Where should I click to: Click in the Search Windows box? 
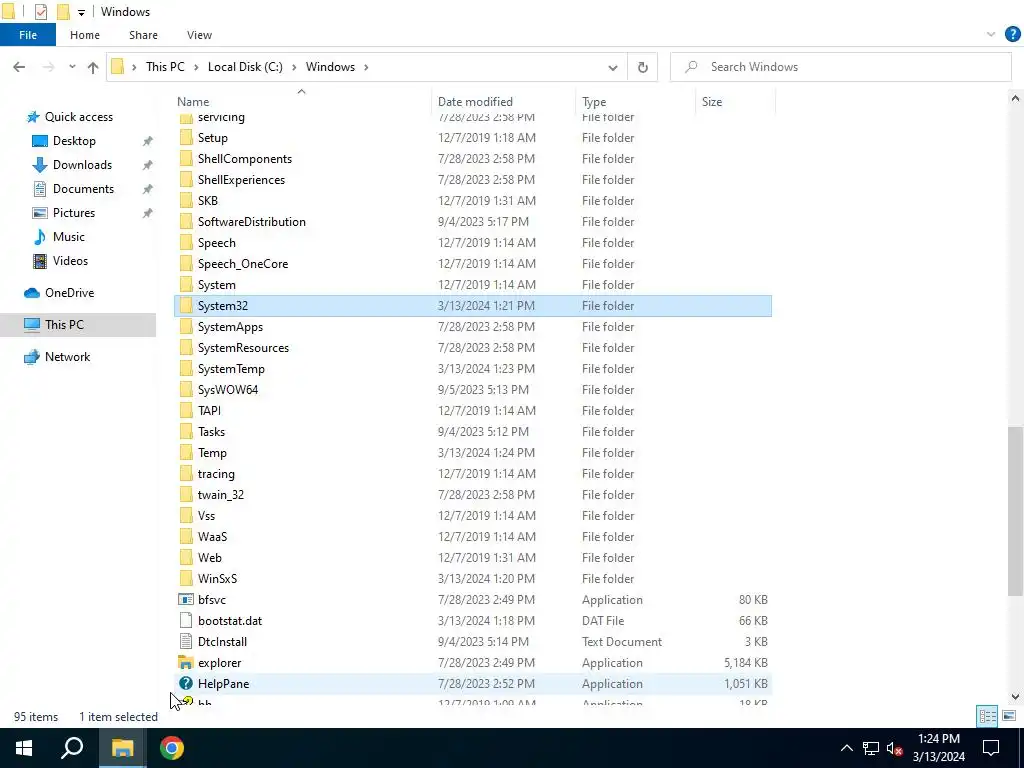840,67
